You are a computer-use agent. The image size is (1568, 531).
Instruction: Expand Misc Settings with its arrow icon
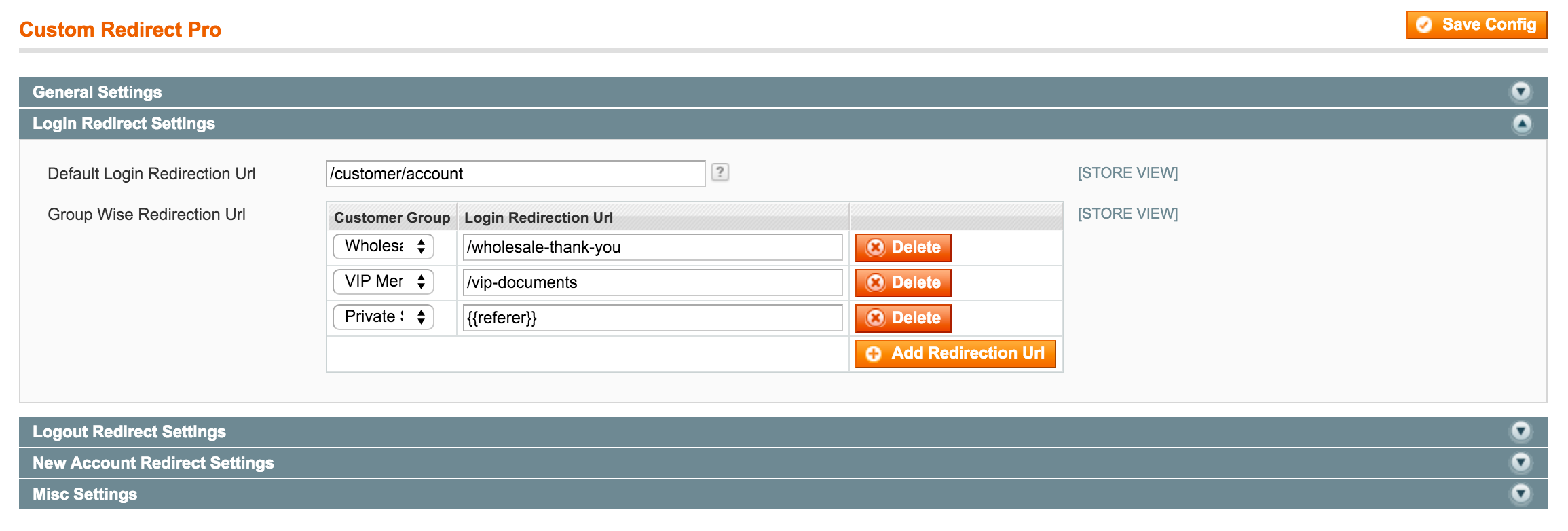pyautogui.click(x=1521, y=494)
